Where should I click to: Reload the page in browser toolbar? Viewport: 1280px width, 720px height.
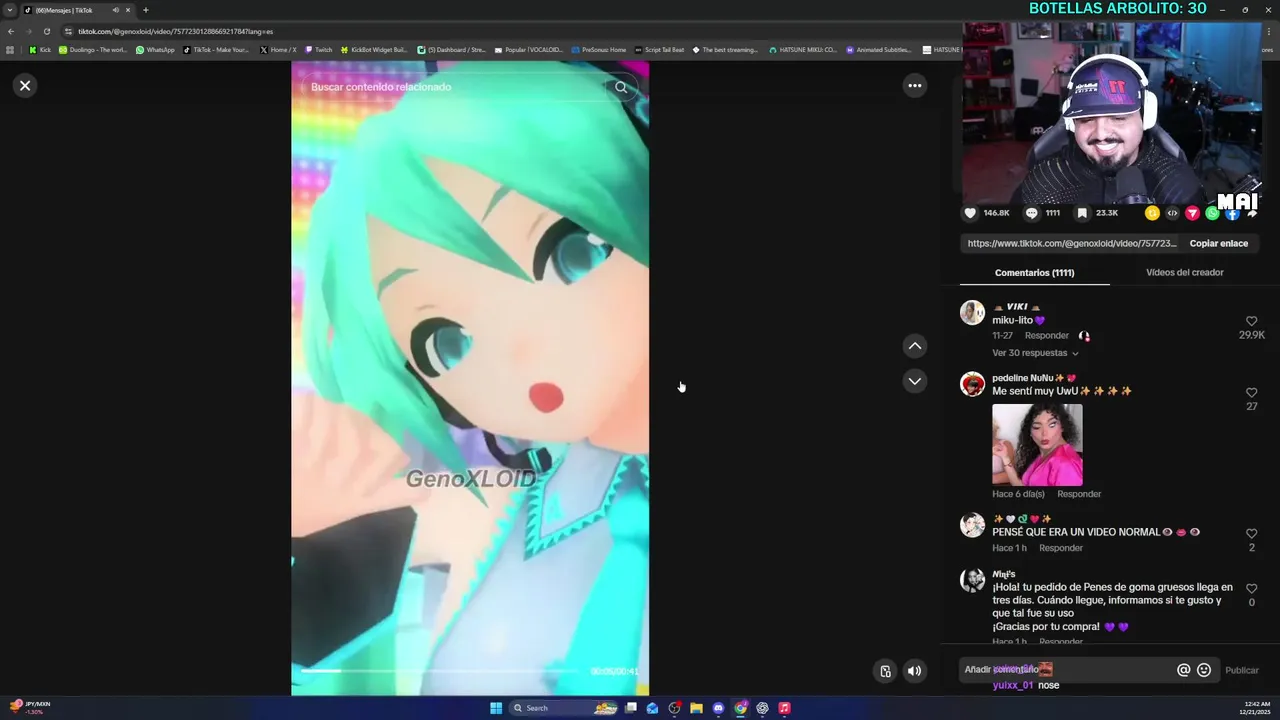click(46, 31)
